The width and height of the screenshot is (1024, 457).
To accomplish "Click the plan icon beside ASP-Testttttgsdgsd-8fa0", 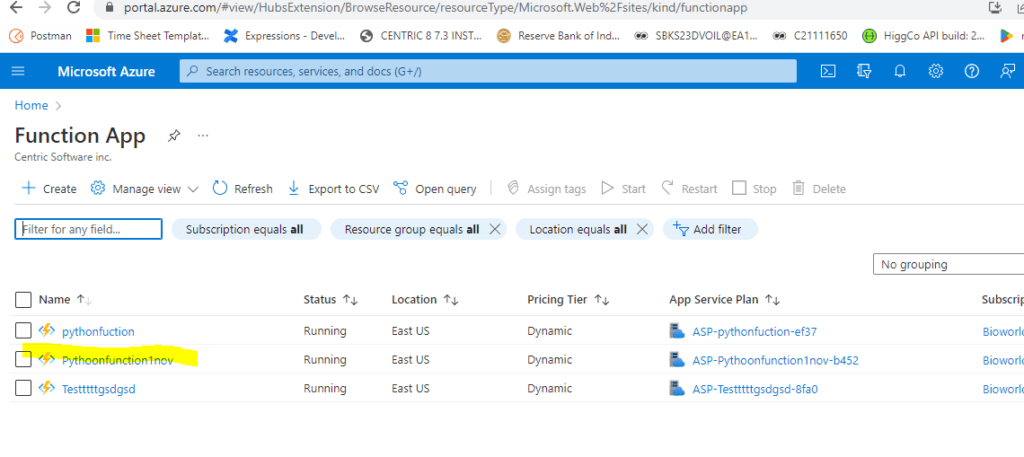I will pos(677,388).
